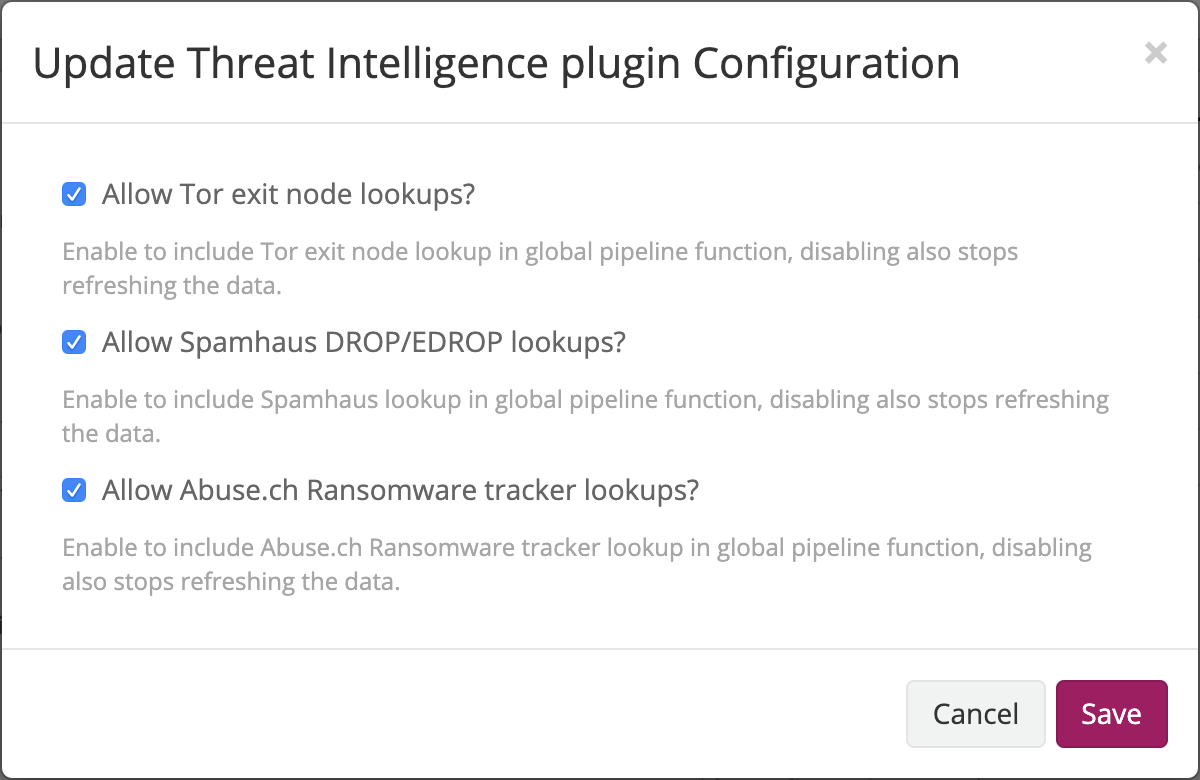Click the "Update Threat Intelligence plugin Configuration" title
The image size is (1200, 780).
(x=496, y=64)
